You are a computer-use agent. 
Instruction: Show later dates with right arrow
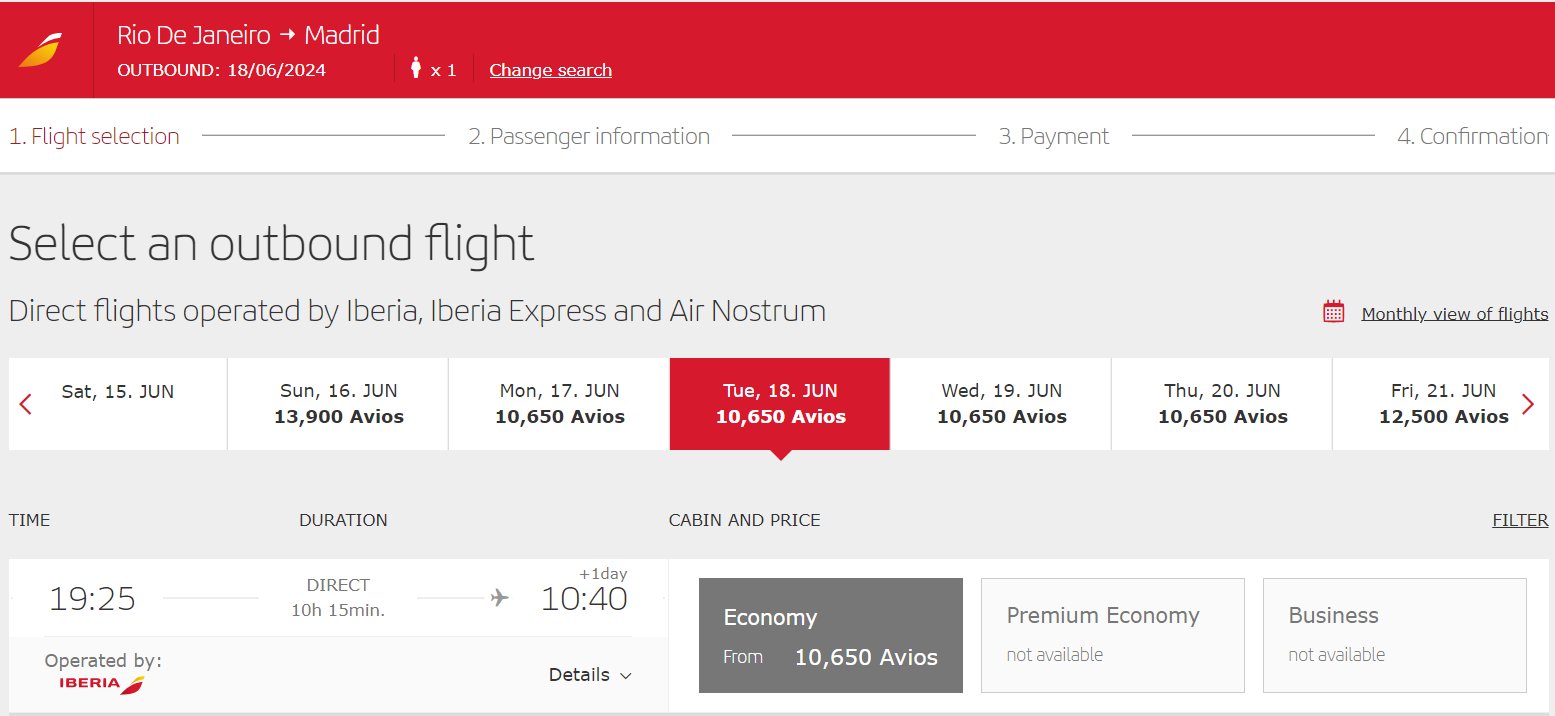tap(1528, 404)
